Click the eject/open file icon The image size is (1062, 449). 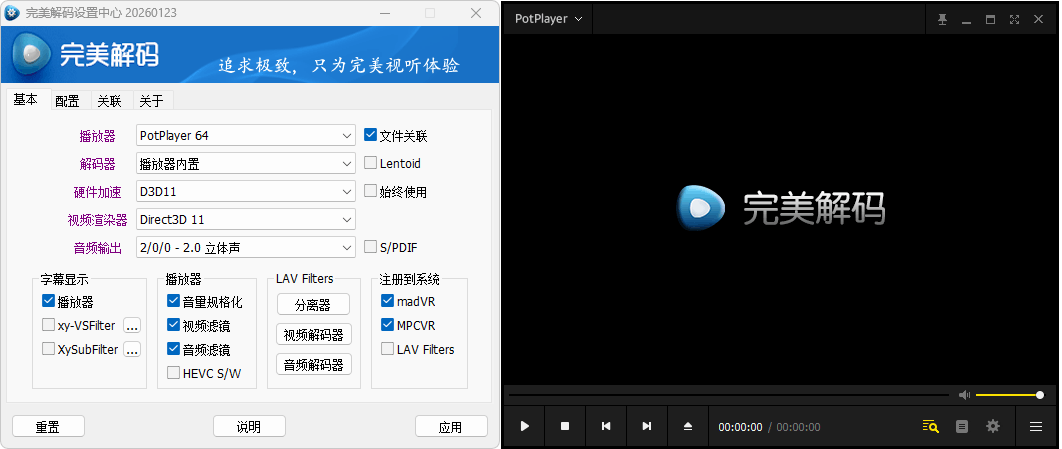click(688, 426)
